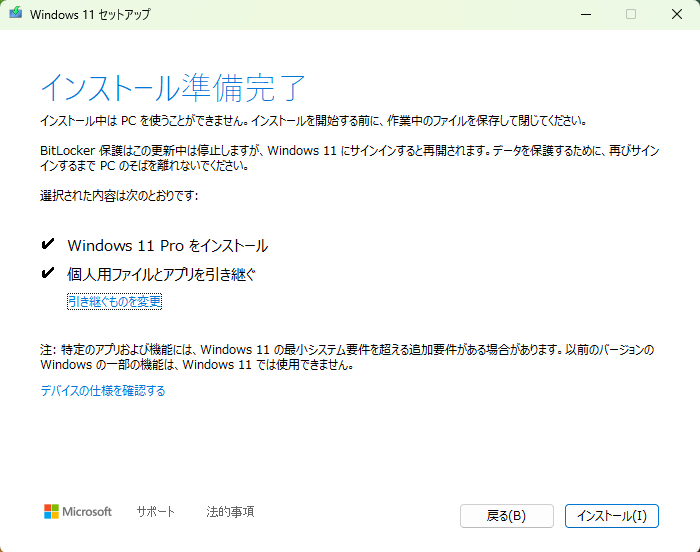Minimize the Windows 11 setup window
Screen dimensions: 700x552
[583, 15]
